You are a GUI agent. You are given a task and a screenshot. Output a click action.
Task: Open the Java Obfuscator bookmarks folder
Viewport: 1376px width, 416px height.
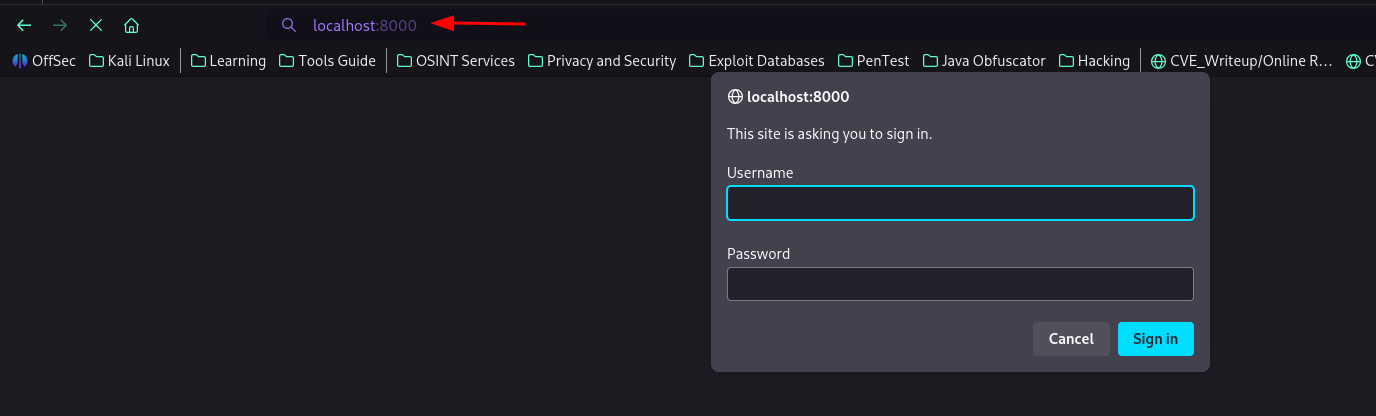click(983, 61)
